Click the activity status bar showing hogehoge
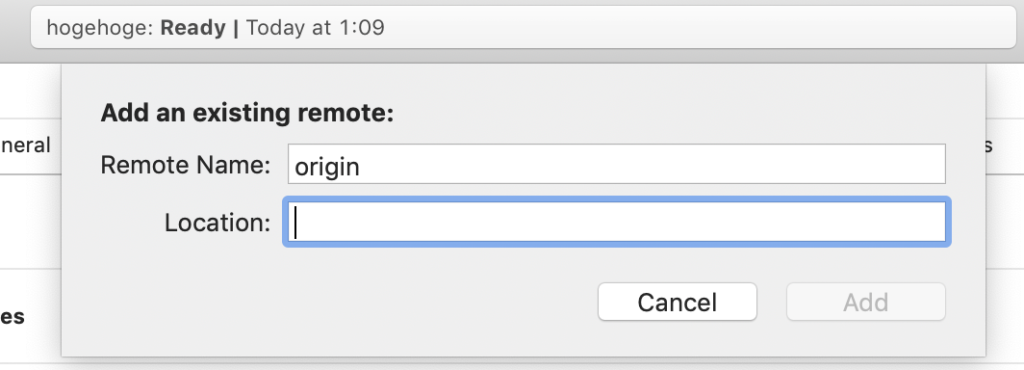The width and height of the screenshot is (1024, 370). point(523,27)
